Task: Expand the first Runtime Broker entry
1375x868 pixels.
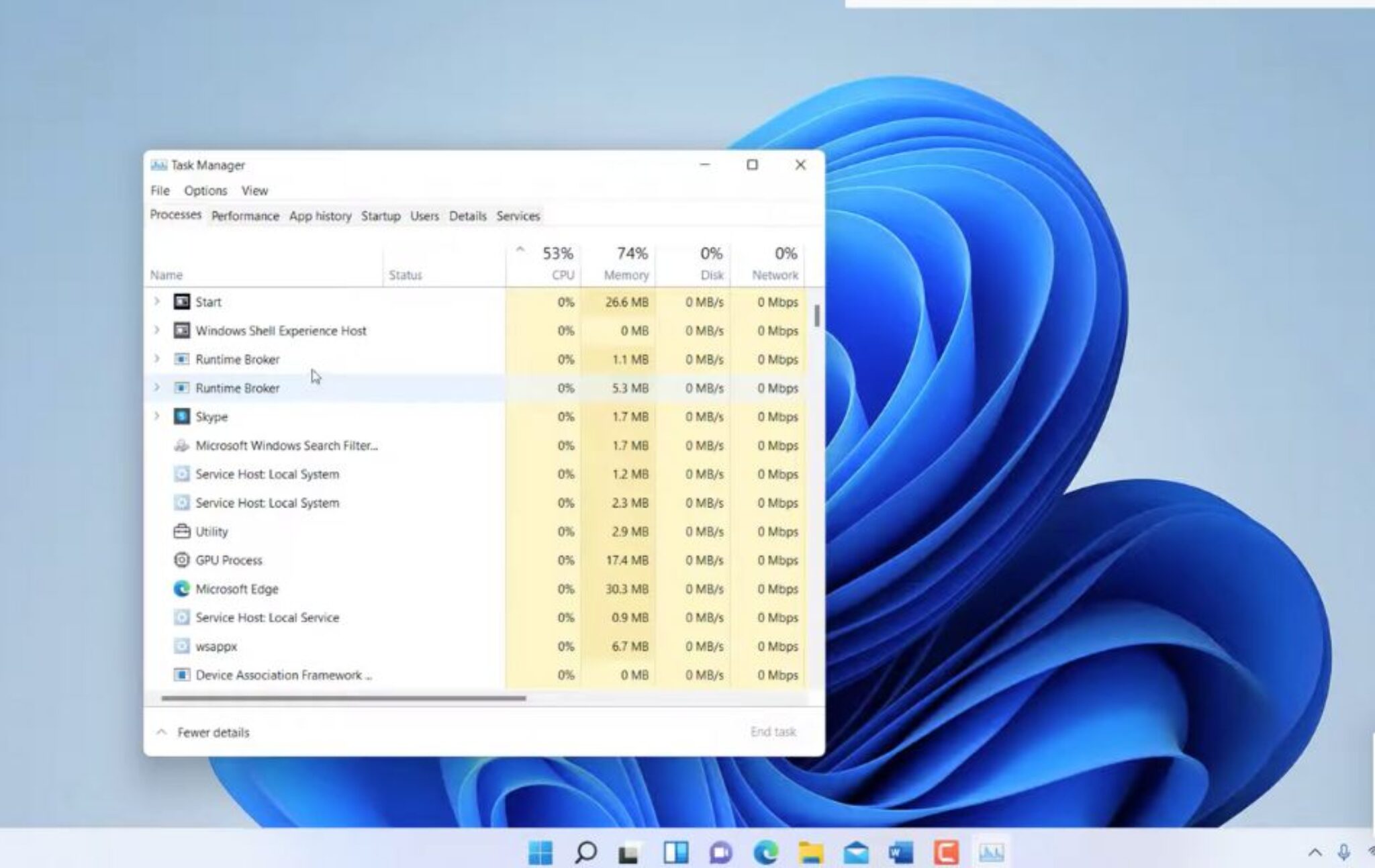Action: (x=157, y=359)
